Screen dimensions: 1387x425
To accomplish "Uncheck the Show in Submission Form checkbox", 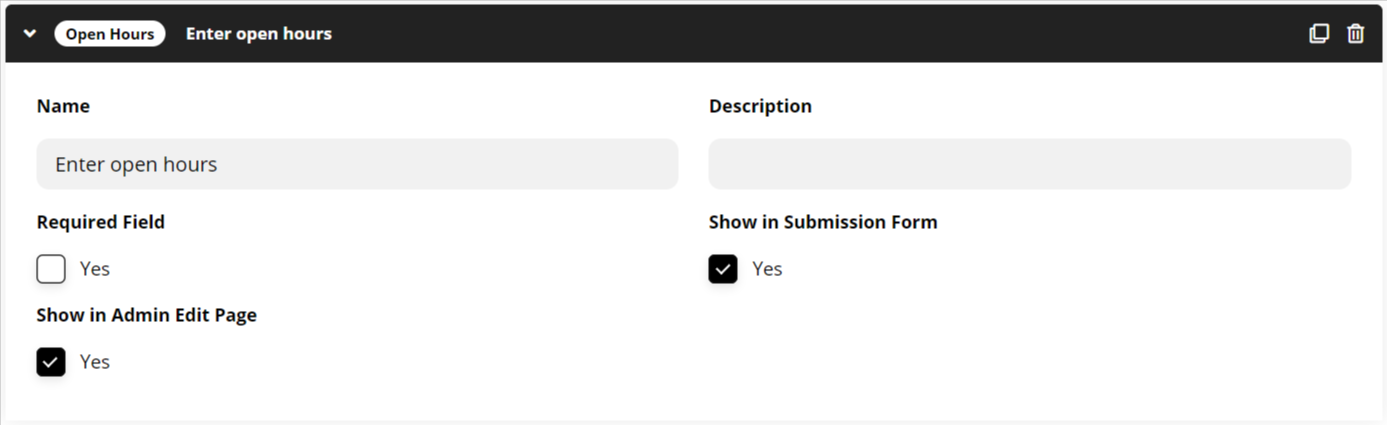I will 723,269.
